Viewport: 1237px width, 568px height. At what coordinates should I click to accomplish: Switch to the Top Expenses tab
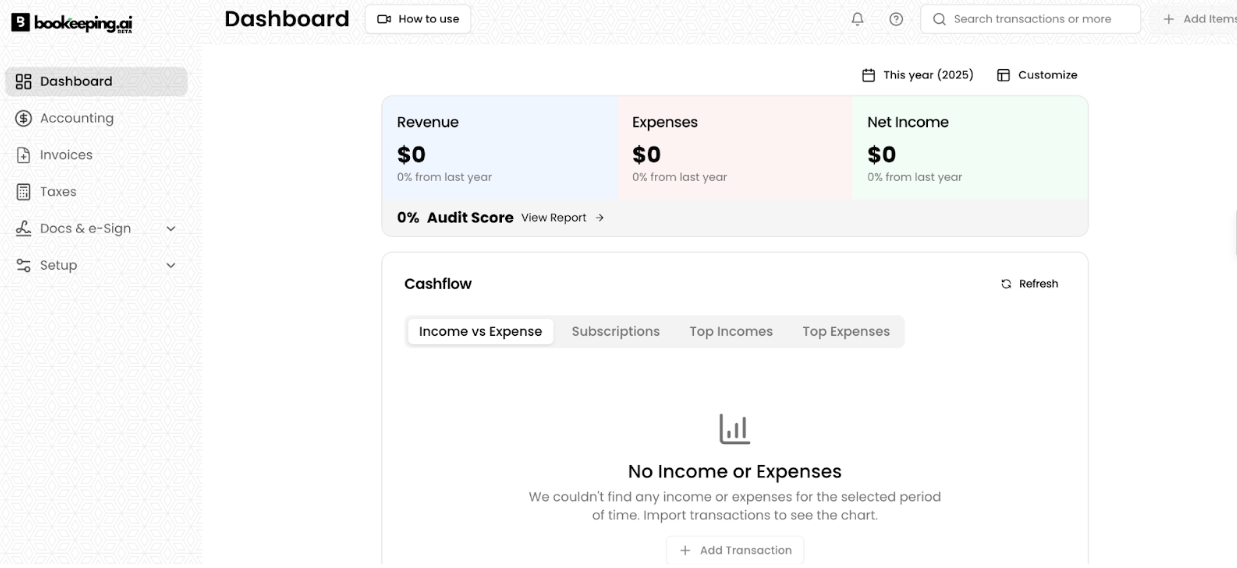click(x=846, y=332)
